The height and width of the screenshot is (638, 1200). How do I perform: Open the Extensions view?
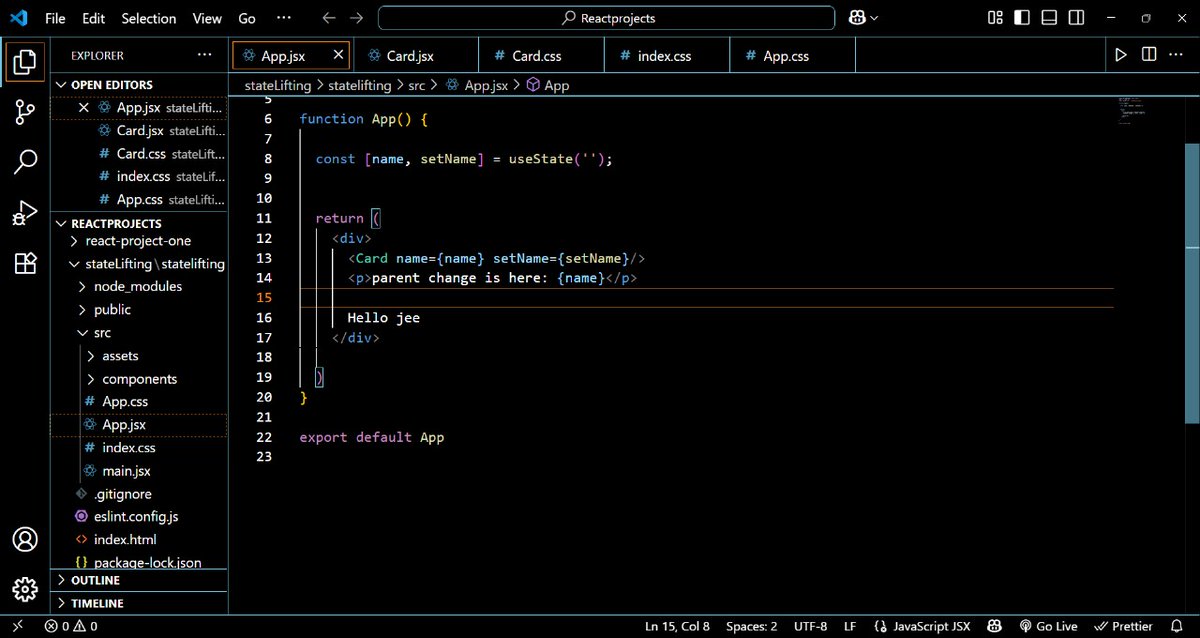[x=25, y=263]
